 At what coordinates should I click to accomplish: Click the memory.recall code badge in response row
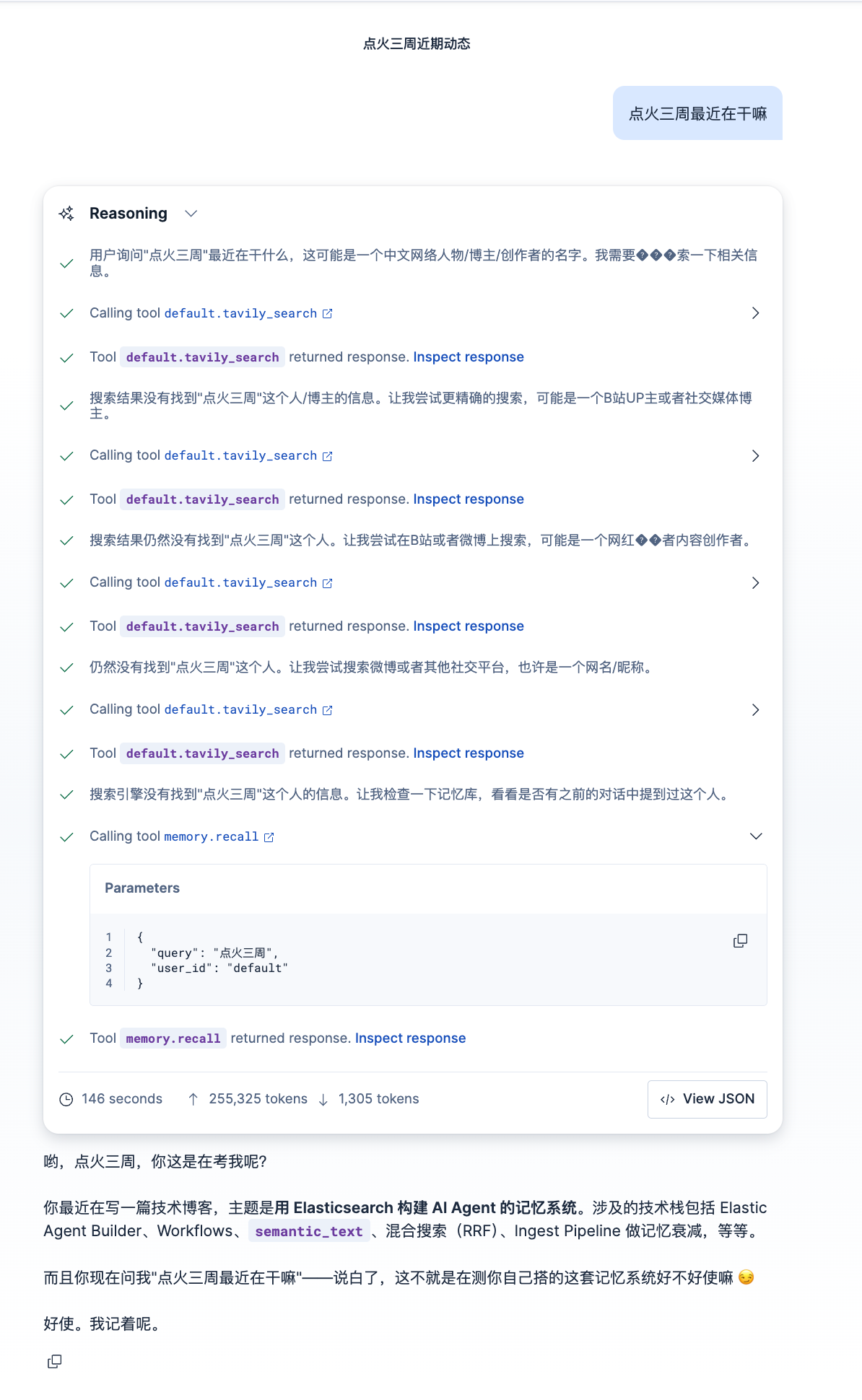click(x=173, y=1038)
